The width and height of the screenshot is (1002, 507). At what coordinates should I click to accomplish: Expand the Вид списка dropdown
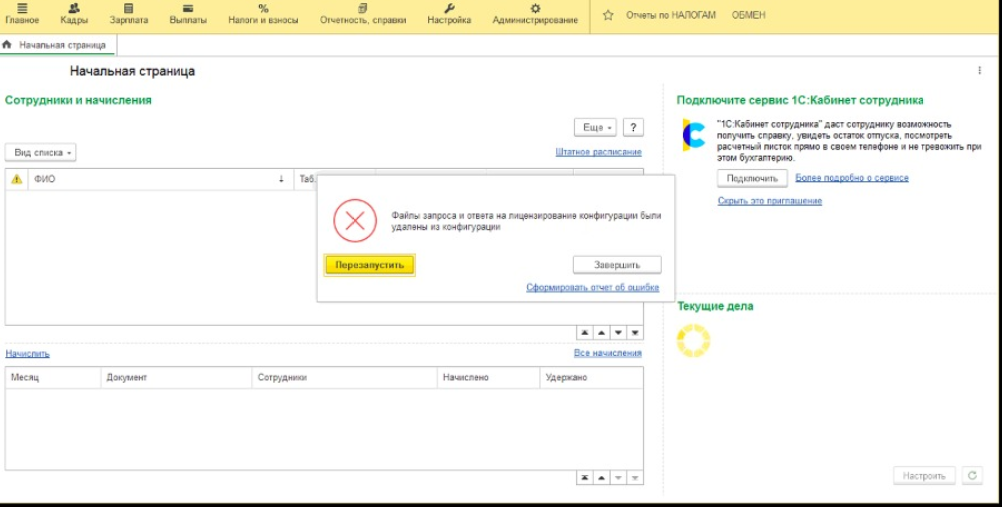(41, 153)
